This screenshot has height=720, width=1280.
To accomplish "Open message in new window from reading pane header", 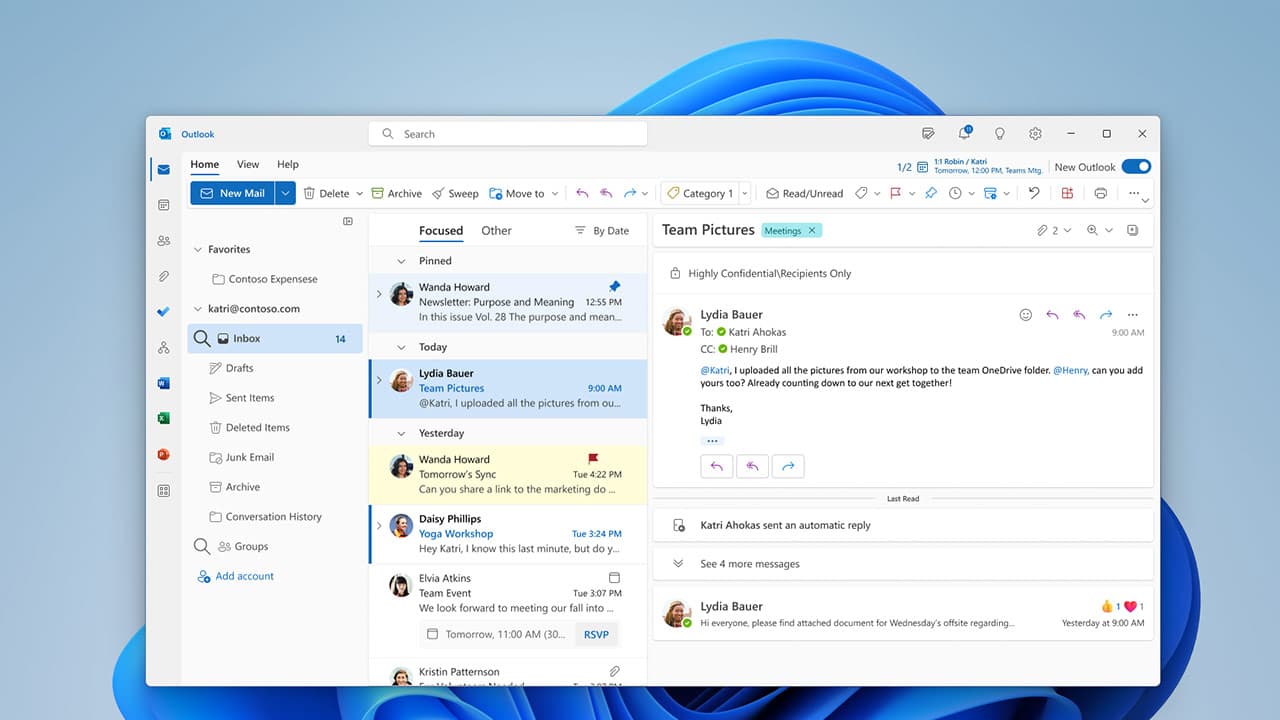I will (x=1133, y=230).
